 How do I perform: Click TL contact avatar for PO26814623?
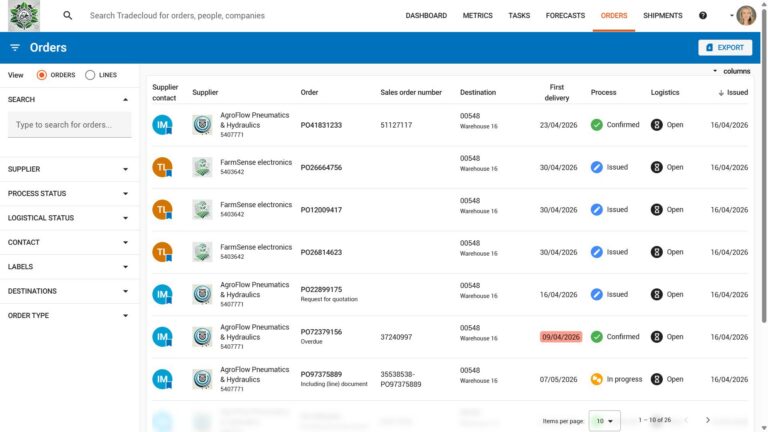click(x=162, y=252)
